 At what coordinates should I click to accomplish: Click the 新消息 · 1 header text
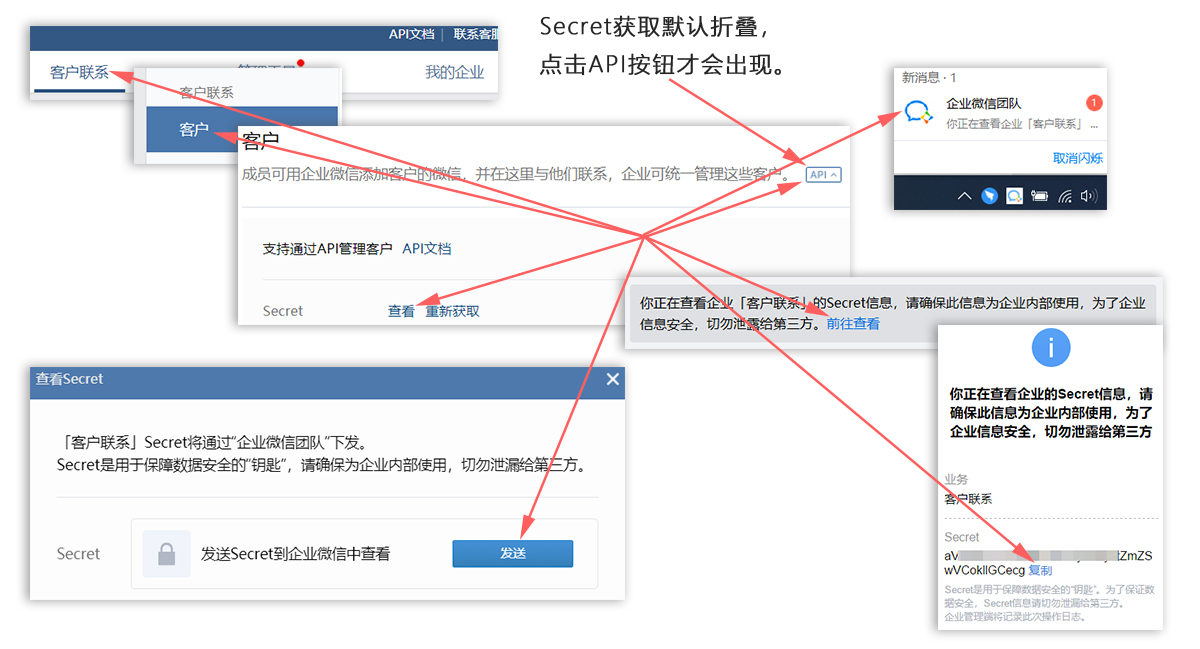929,77
